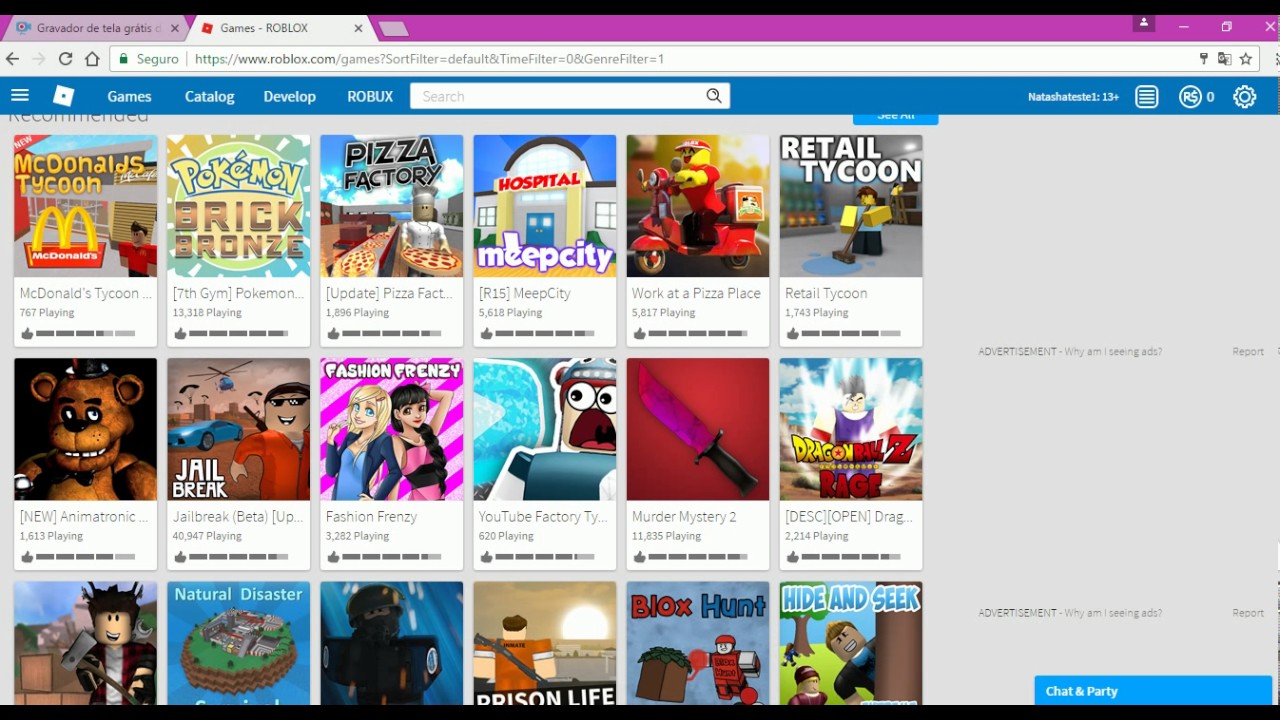Open the Pokemon Brick Bronze thumbnail
The width and height of the screenshot is (1280, 720).
(238, 206)
